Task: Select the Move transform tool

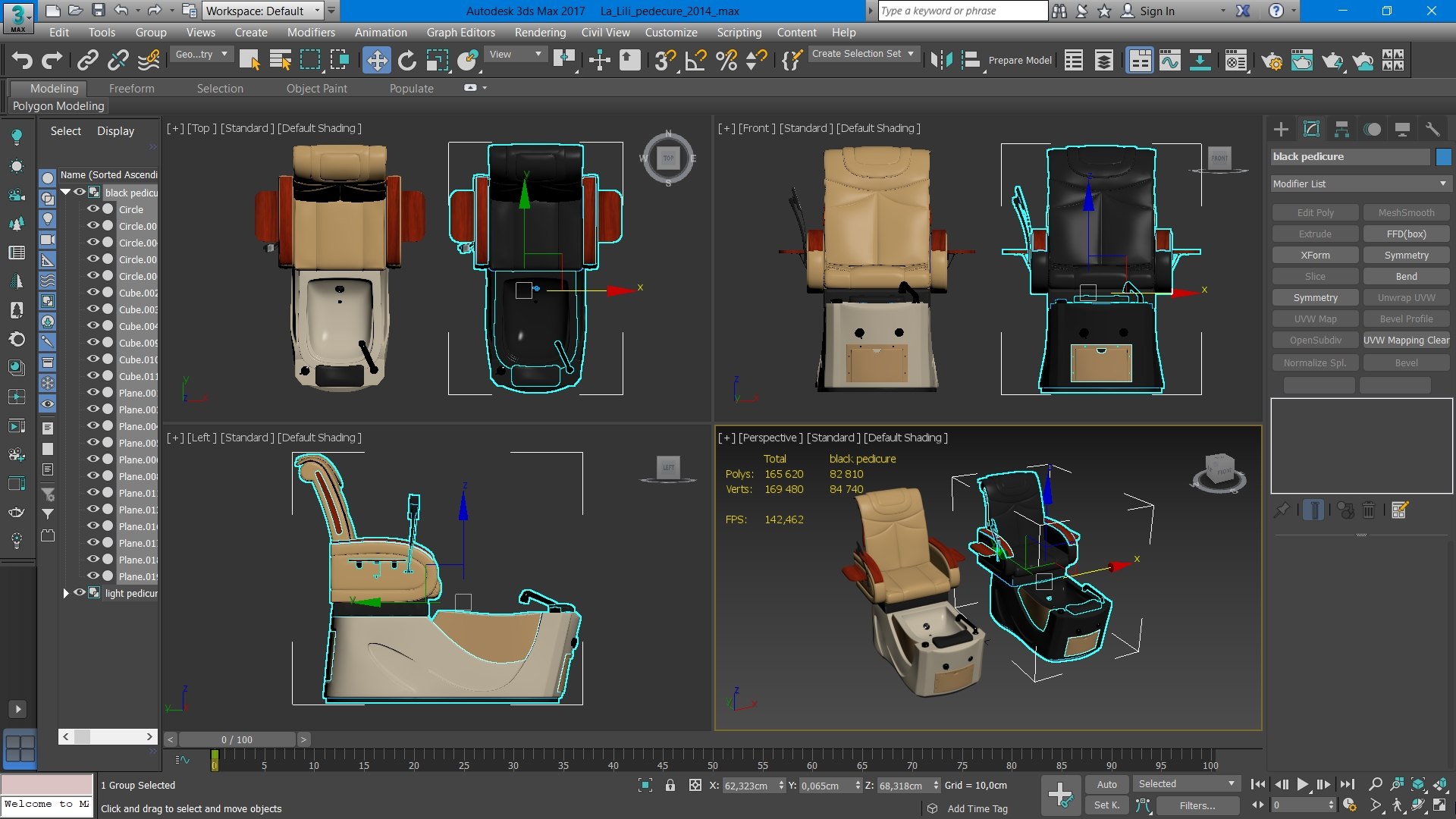Action: coord(376,60)
